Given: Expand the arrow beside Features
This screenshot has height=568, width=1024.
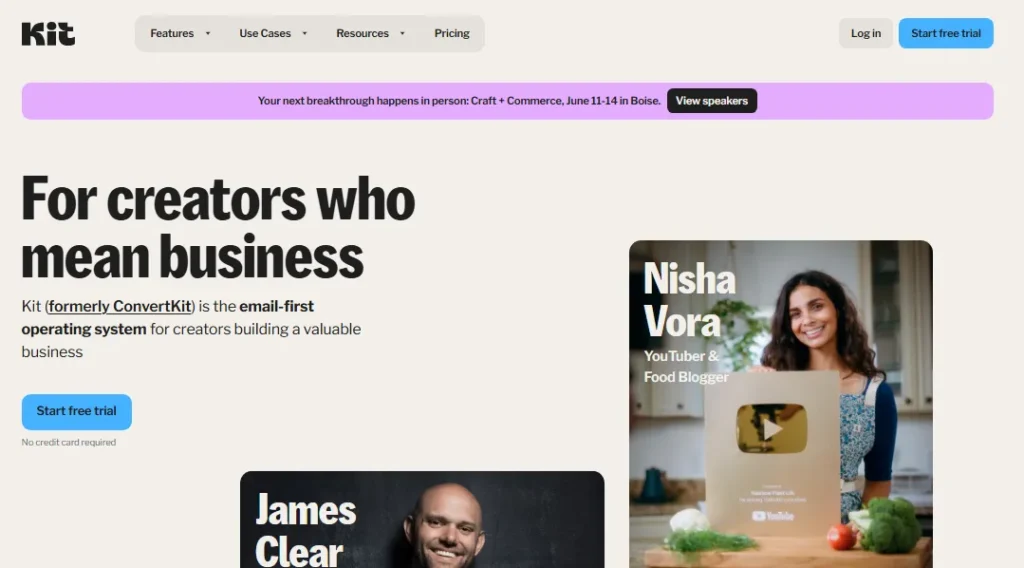Looking at the screenshot, I should point(208,33).
